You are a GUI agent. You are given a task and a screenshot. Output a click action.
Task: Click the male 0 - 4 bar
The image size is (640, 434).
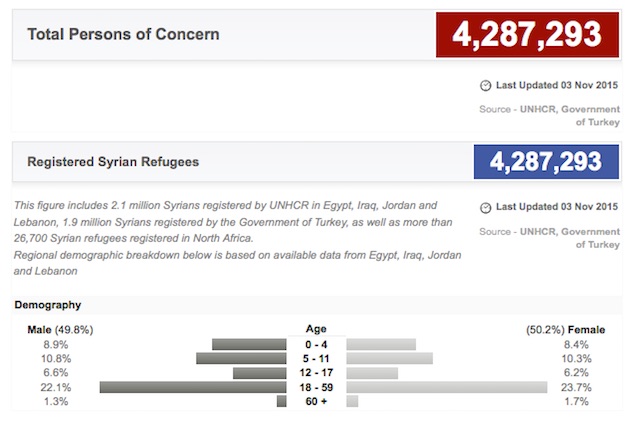pos(249,345)
